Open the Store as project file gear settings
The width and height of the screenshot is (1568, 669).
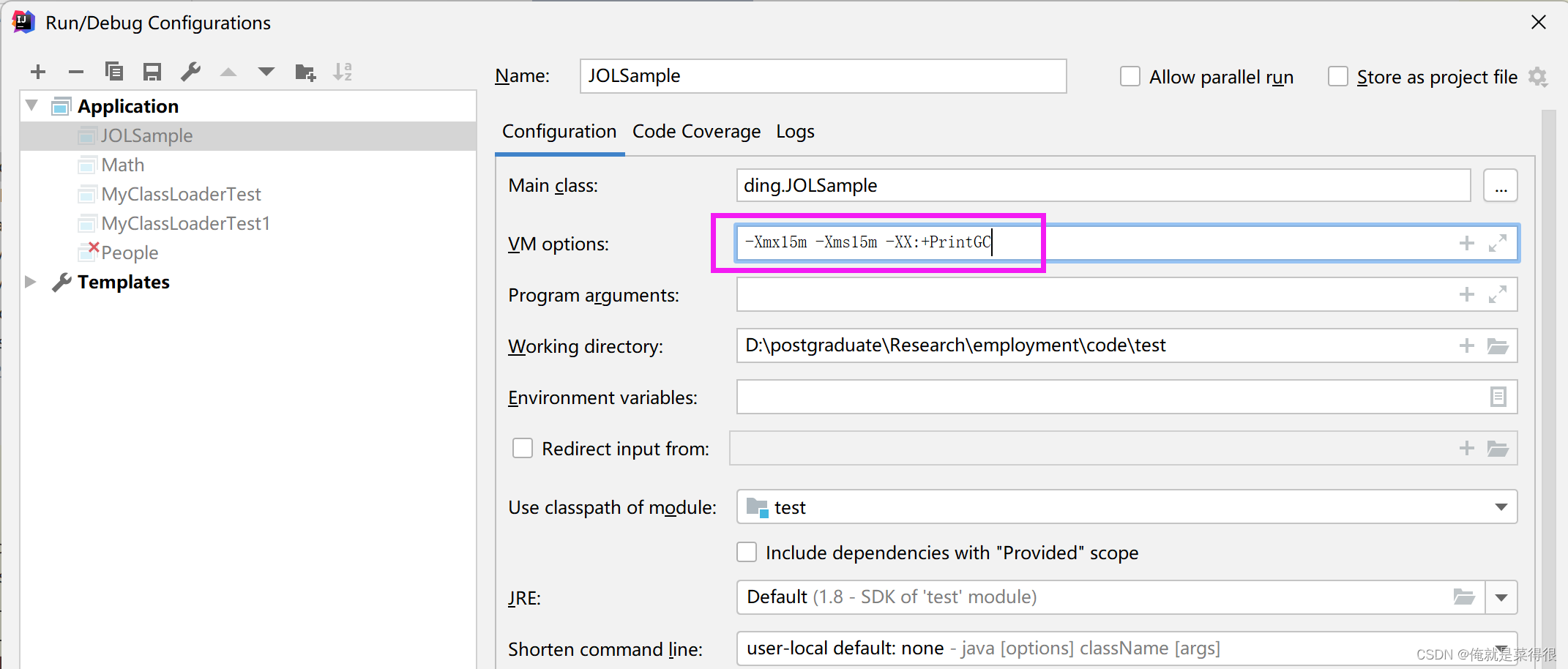point(1538,77)
